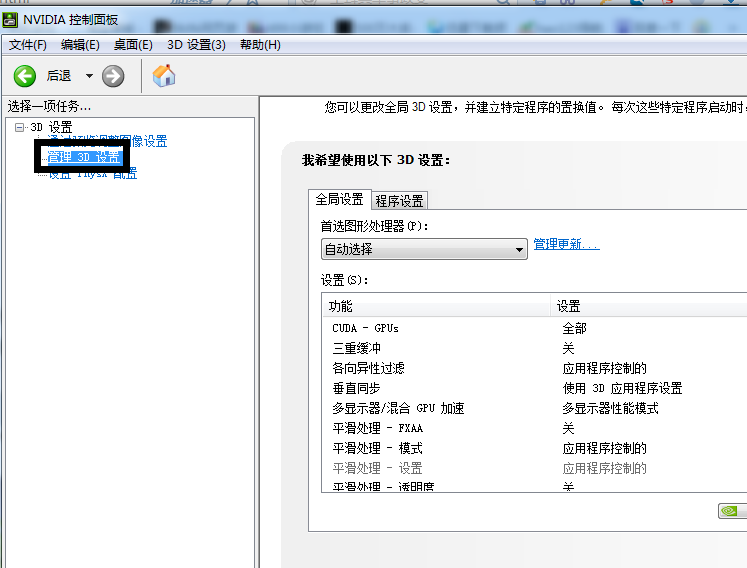747x568 pixels.
Task: Click the 多显示器性能模式 value
Action: (x=610, y=408)
